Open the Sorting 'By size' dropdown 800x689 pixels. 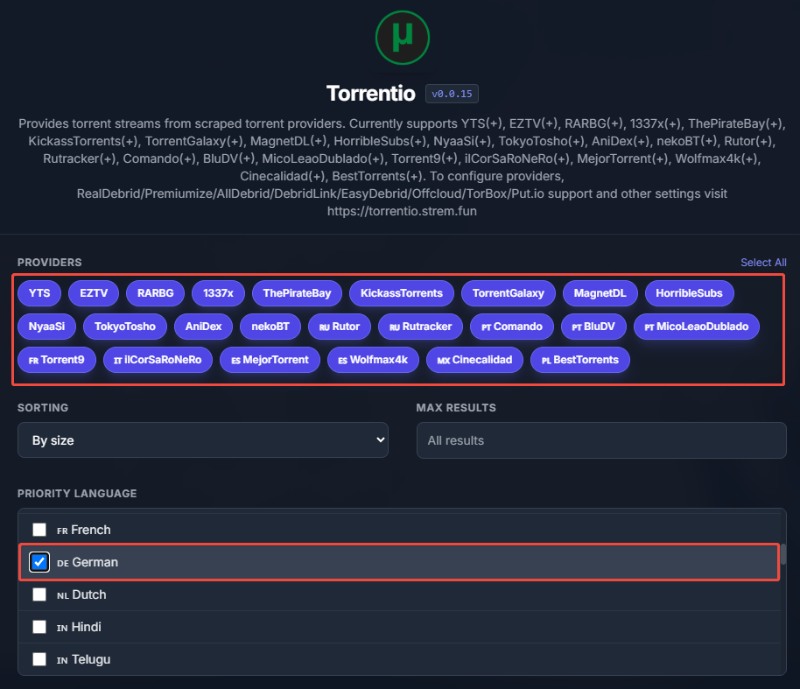tap(203, 440)
